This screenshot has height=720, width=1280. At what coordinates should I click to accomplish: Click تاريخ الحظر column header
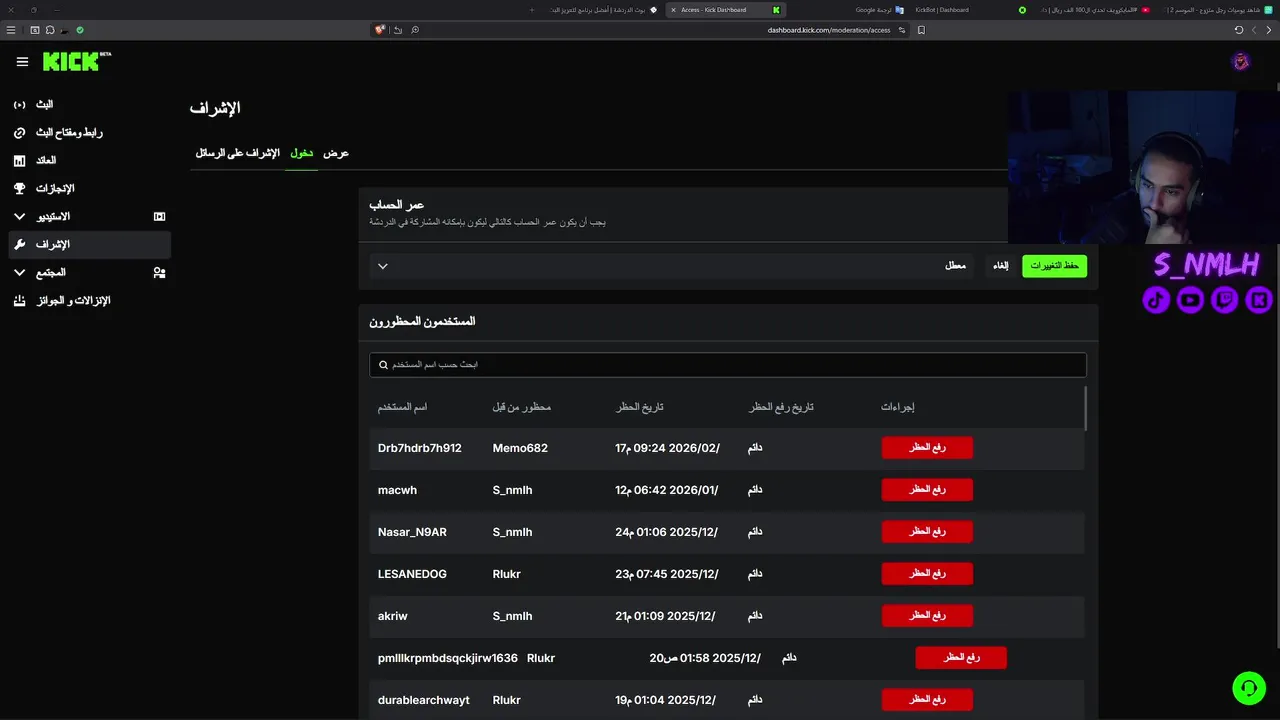tap(639, 407)
